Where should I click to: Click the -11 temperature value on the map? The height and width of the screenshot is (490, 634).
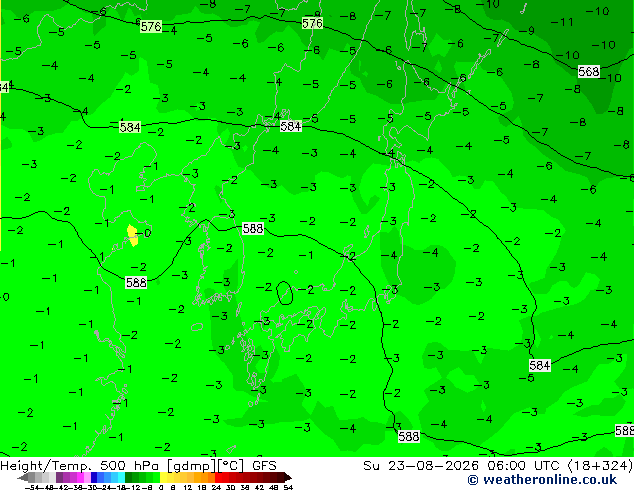562,22
